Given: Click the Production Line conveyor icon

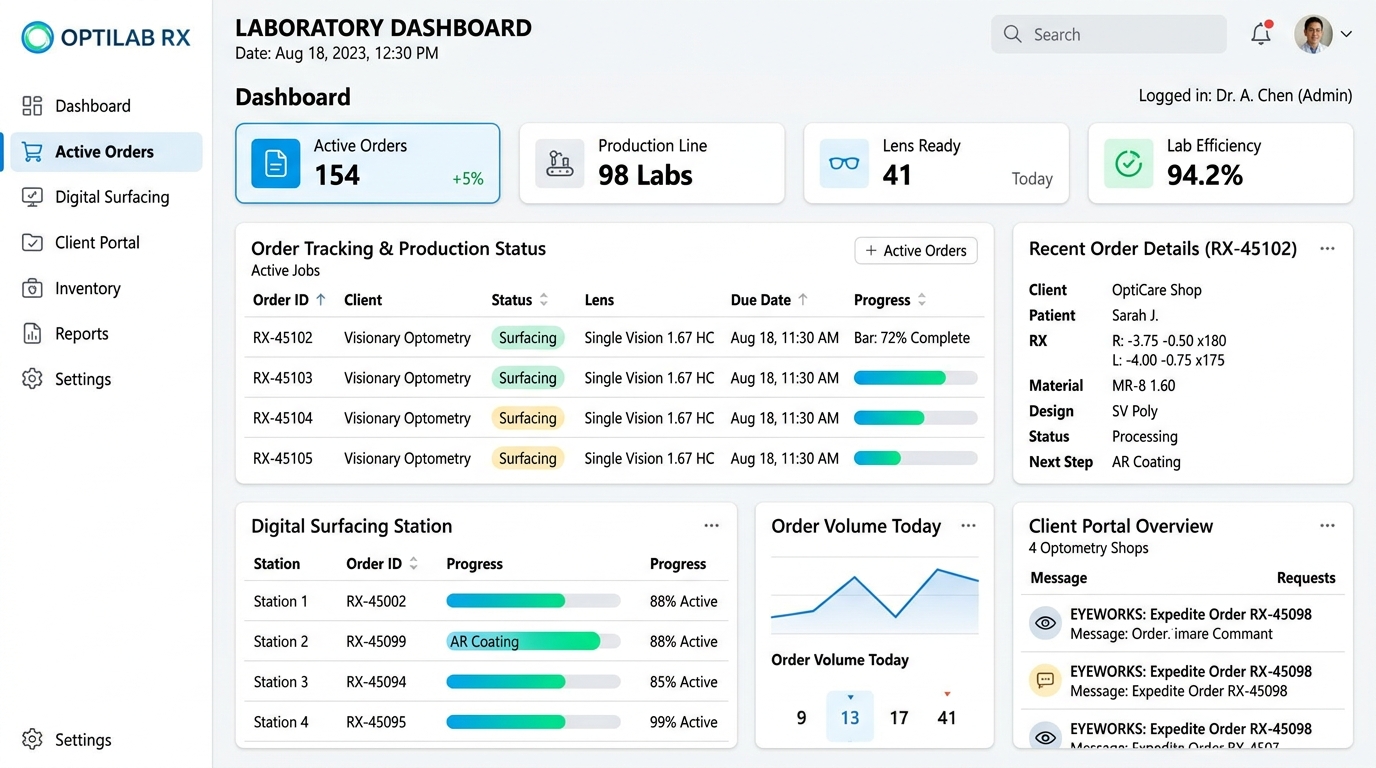Looking at the screenshot, I should coord(560,163).
